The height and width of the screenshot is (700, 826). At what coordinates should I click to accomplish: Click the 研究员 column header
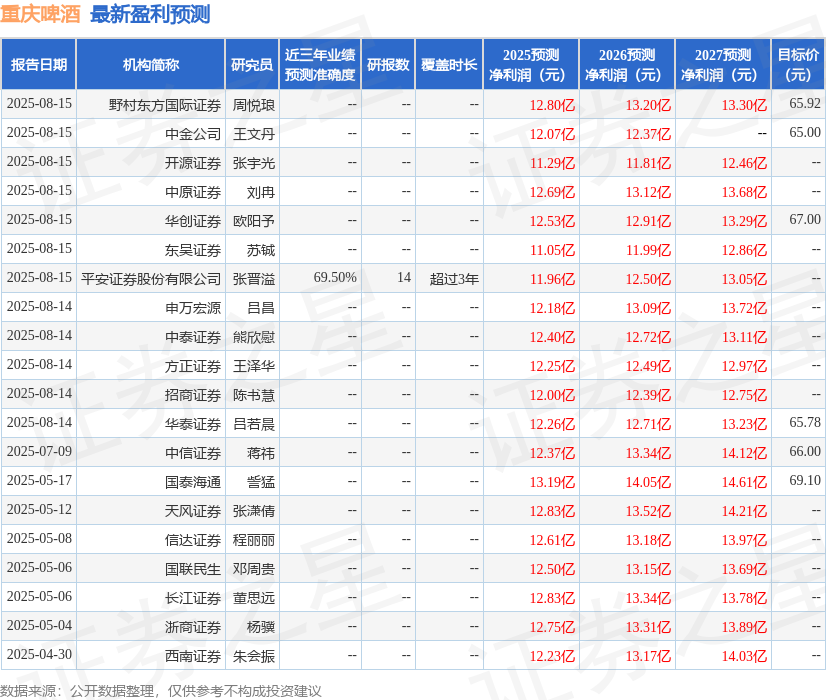point(252,64)
